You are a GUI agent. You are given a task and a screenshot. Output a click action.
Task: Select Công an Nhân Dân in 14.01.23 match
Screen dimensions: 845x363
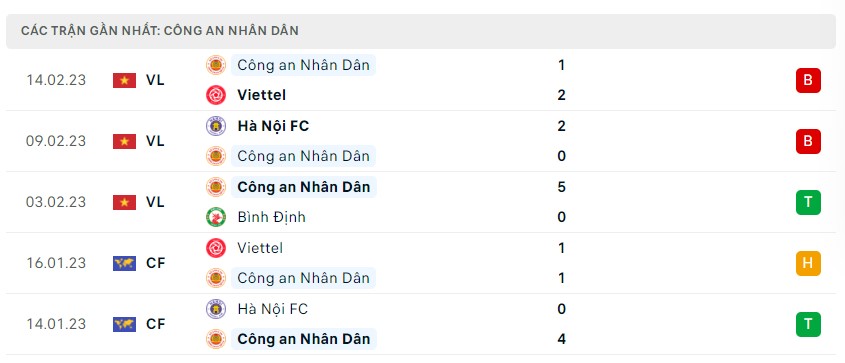coord(304,339)
